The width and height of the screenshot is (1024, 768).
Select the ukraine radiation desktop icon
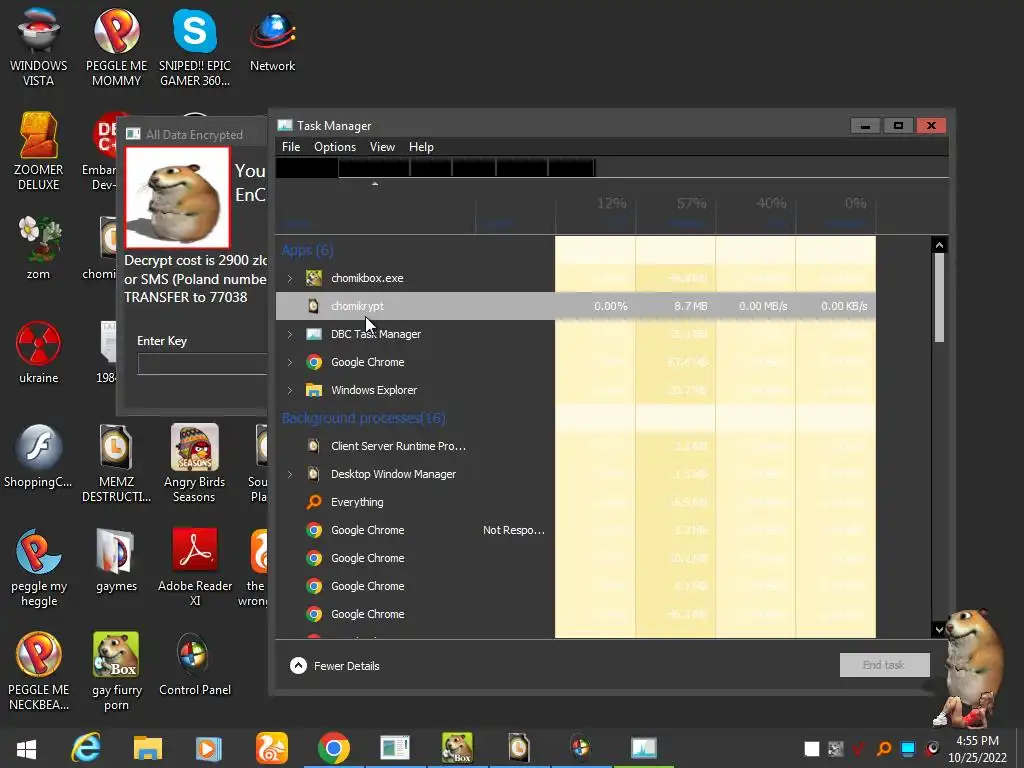point(39,353)
